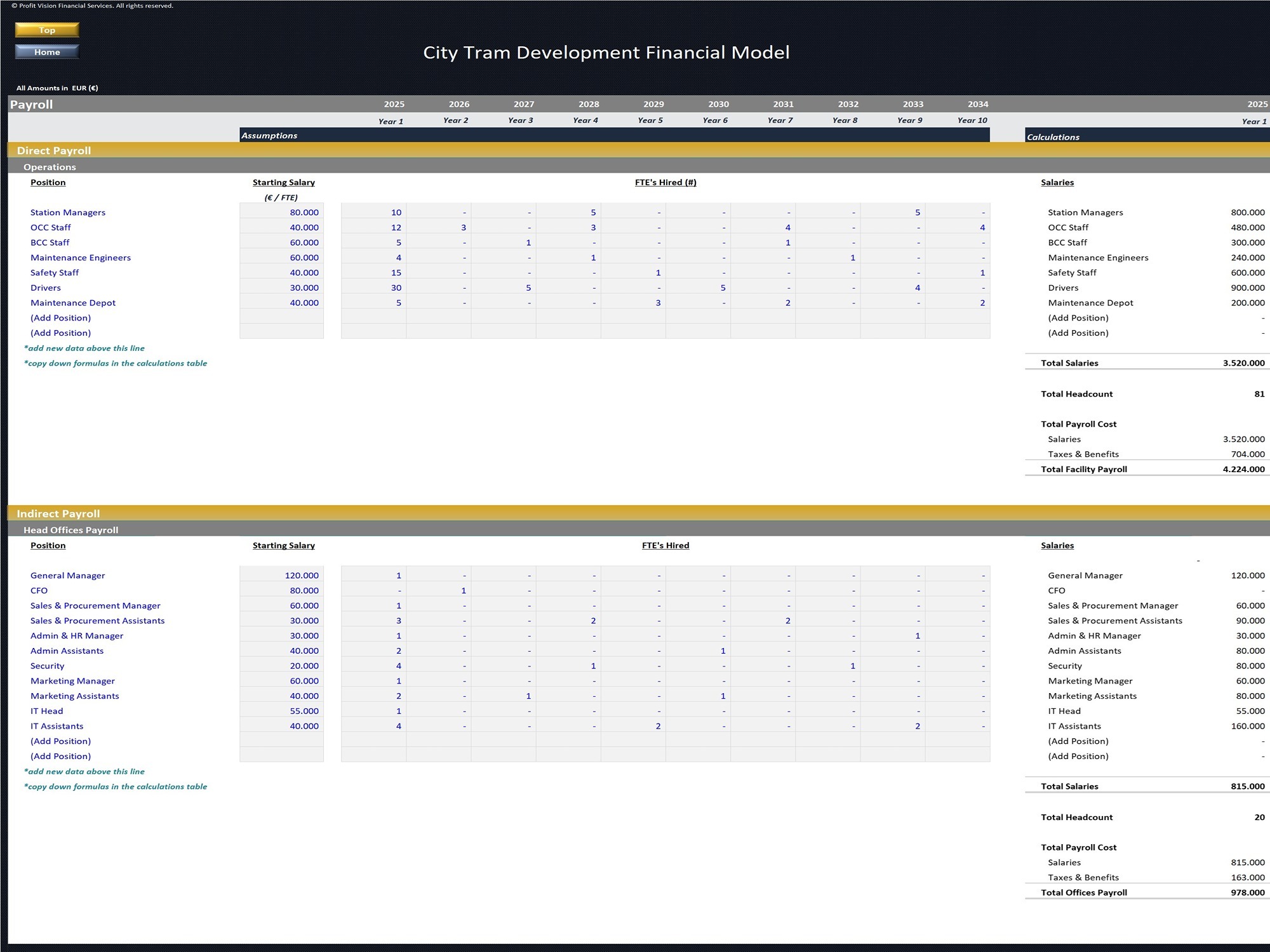Click Drivers Year 1 FTE cell
The height and width of the screenshot is (952, 1270).
pyautogui.click(x=374, y=288)
